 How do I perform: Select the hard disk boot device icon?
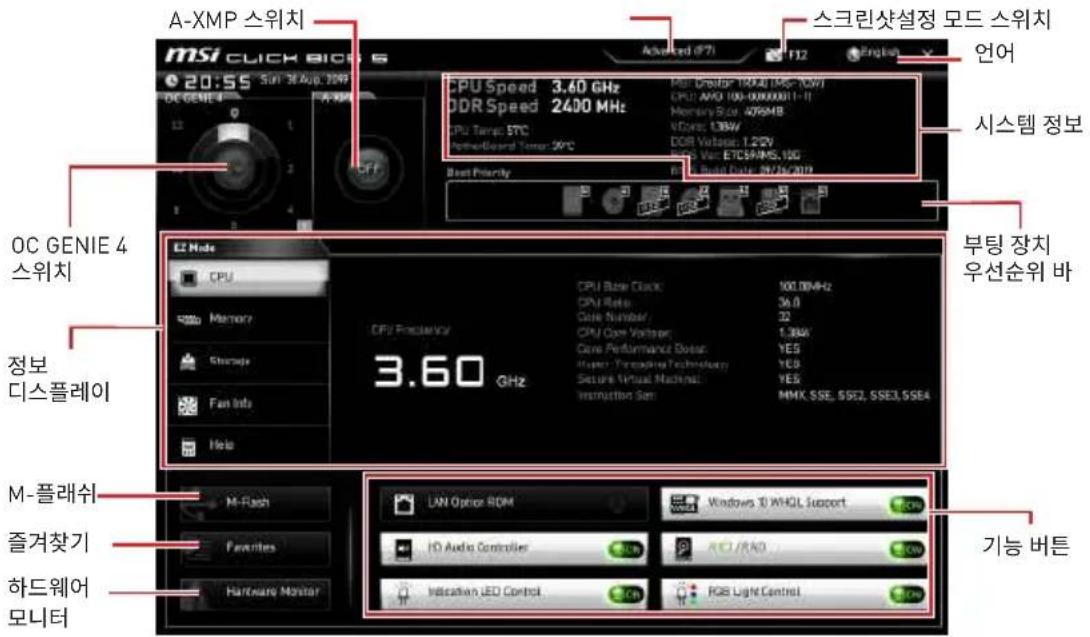pyautogui.click(x=576, y=201)
